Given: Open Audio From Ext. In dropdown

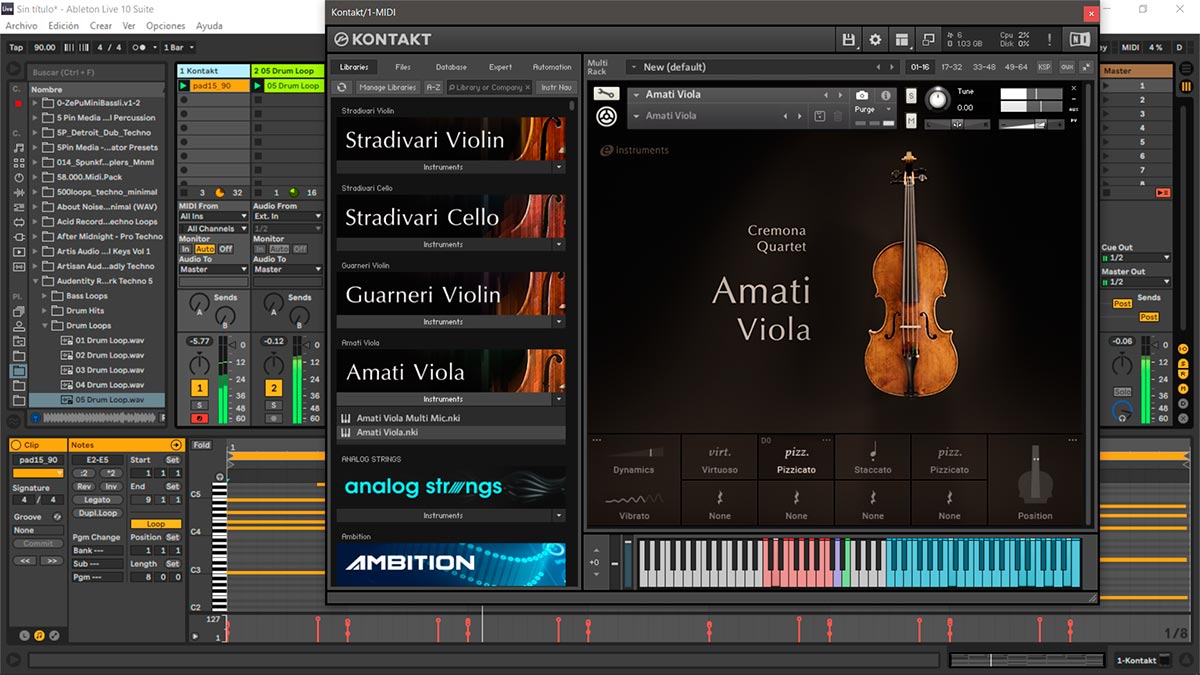Looking at the screenshot, I should pos(287,216).
